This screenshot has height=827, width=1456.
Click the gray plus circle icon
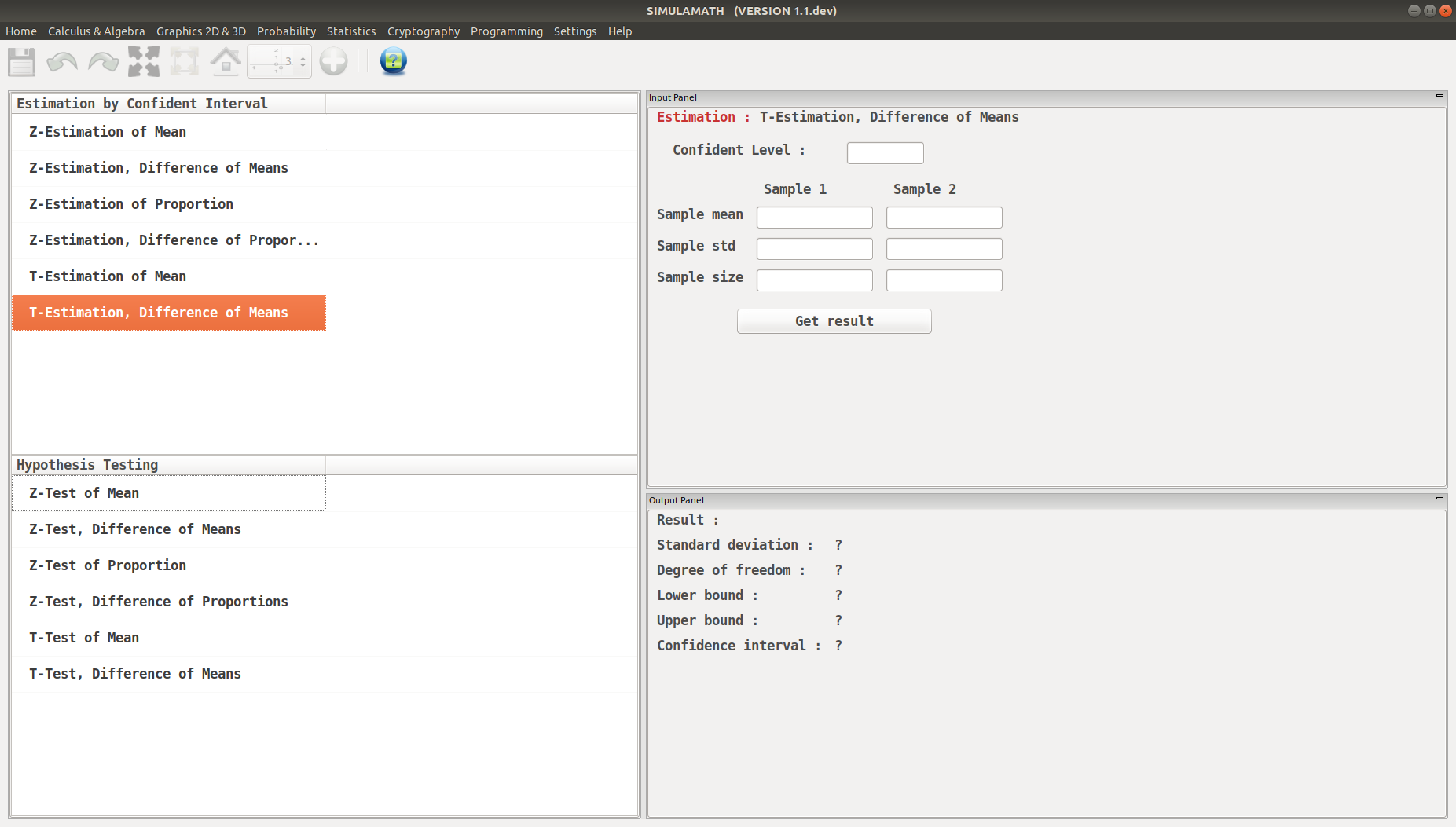333,61
